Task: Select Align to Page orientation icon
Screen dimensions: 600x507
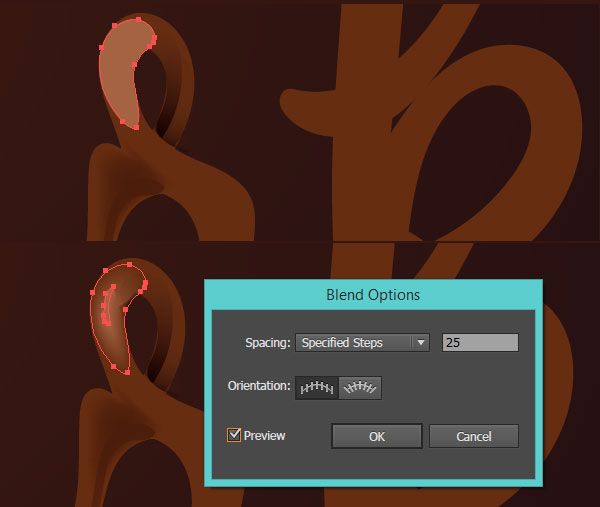Action: (317, 388)
